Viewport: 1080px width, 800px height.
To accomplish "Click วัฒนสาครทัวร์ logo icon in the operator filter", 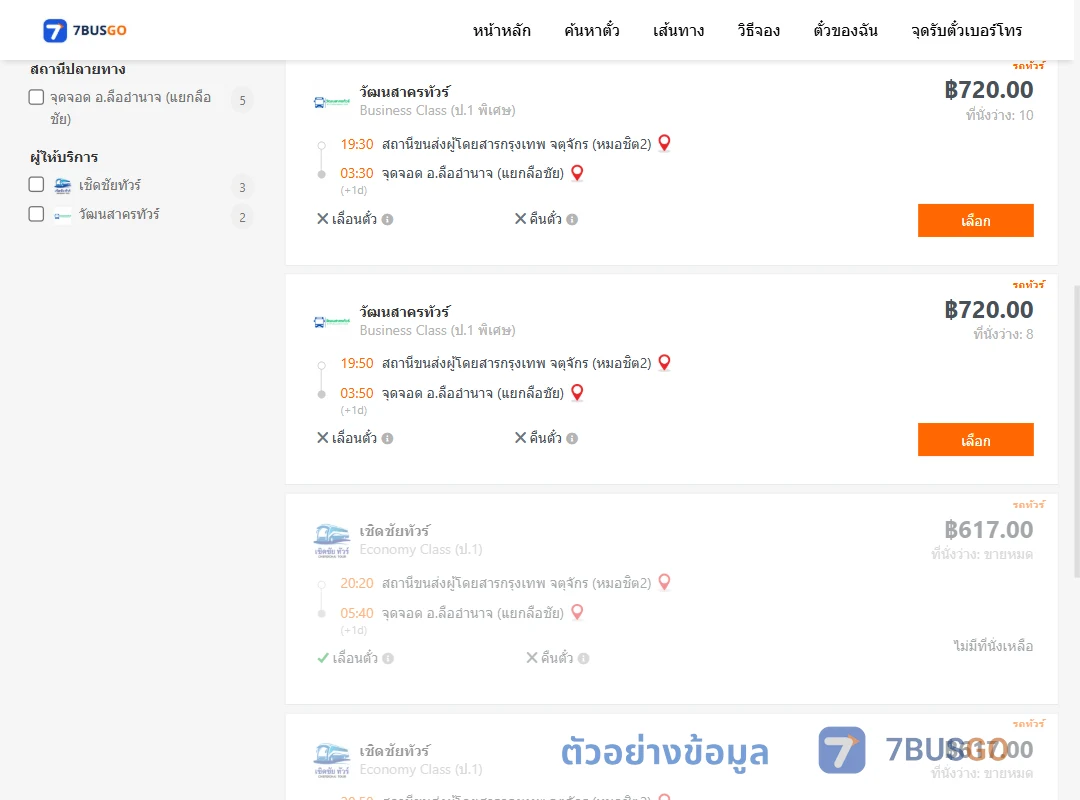I will pyautogui.click(x=63, y=216).
